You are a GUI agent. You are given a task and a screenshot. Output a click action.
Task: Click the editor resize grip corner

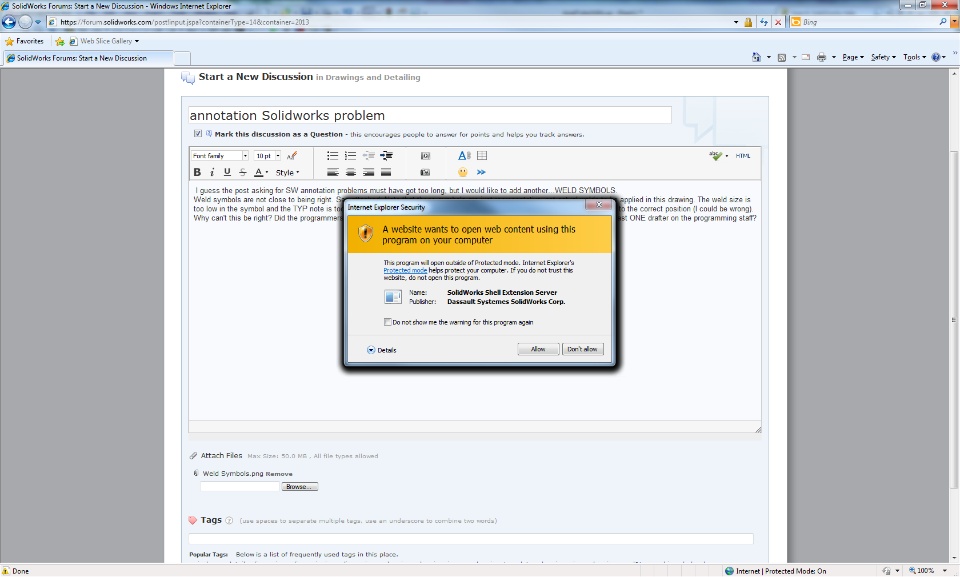pos(758,429)
